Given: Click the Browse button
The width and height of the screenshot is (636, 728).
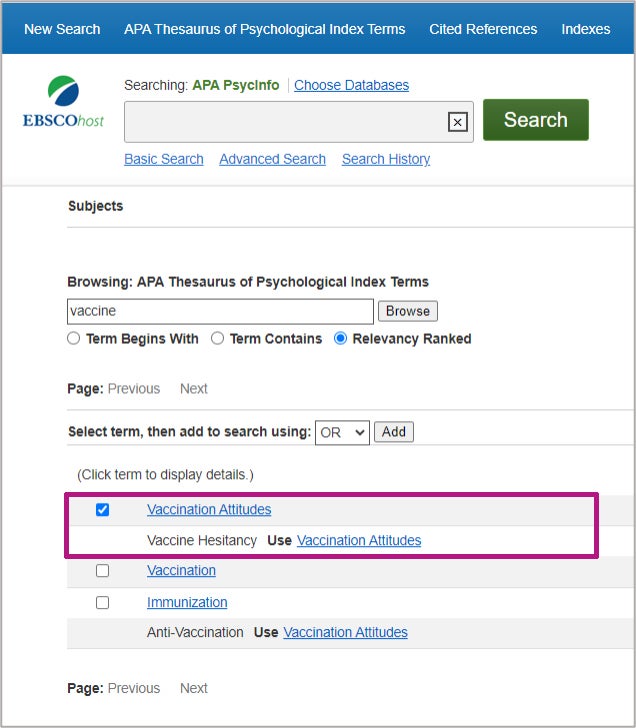Looking at the screenshot, I should (x=408, y=311).
